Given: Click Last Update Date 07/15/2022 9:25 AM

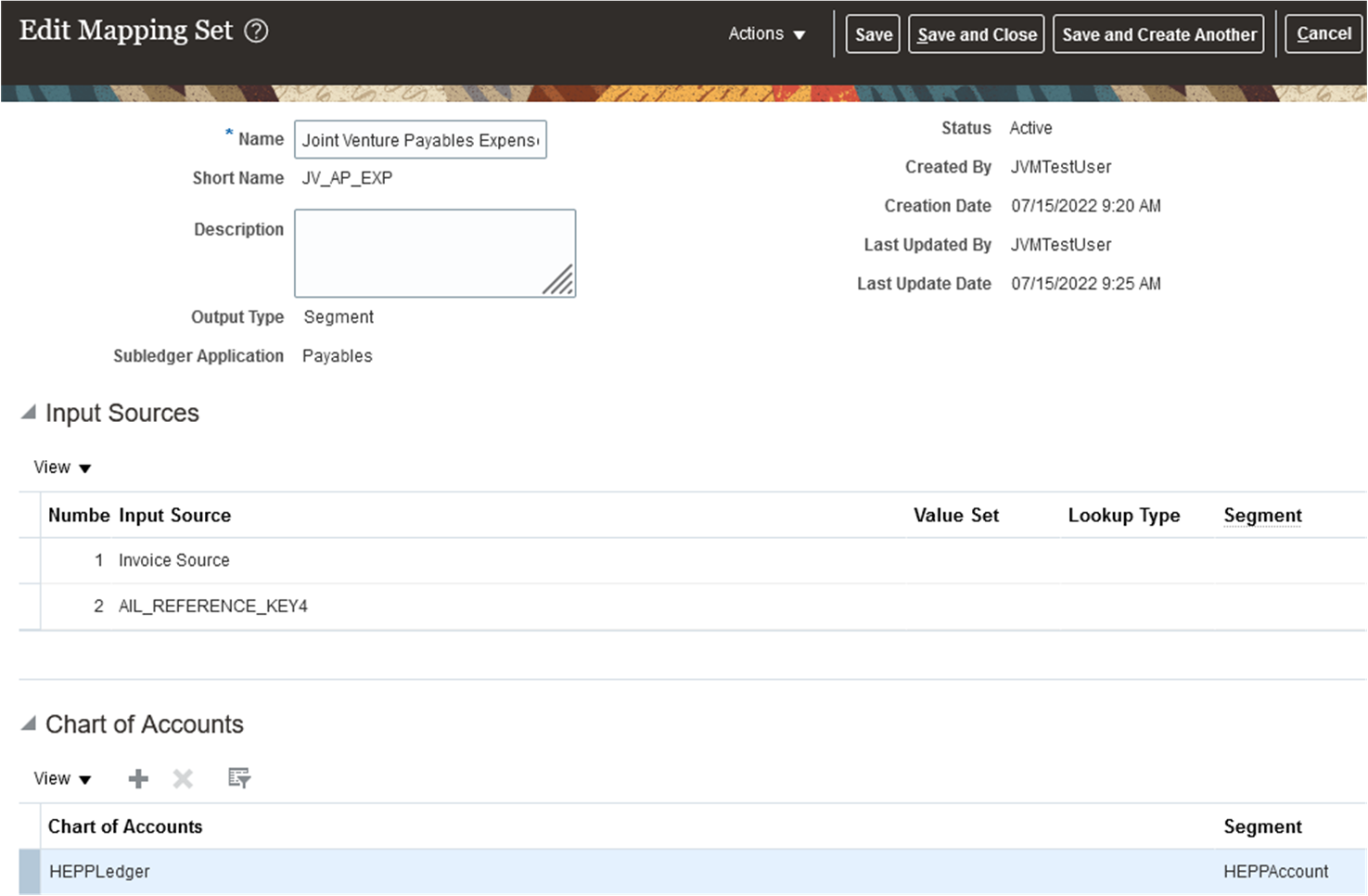Looking at the screenshot, I should pyautogui.click(x=1085, y=284).
